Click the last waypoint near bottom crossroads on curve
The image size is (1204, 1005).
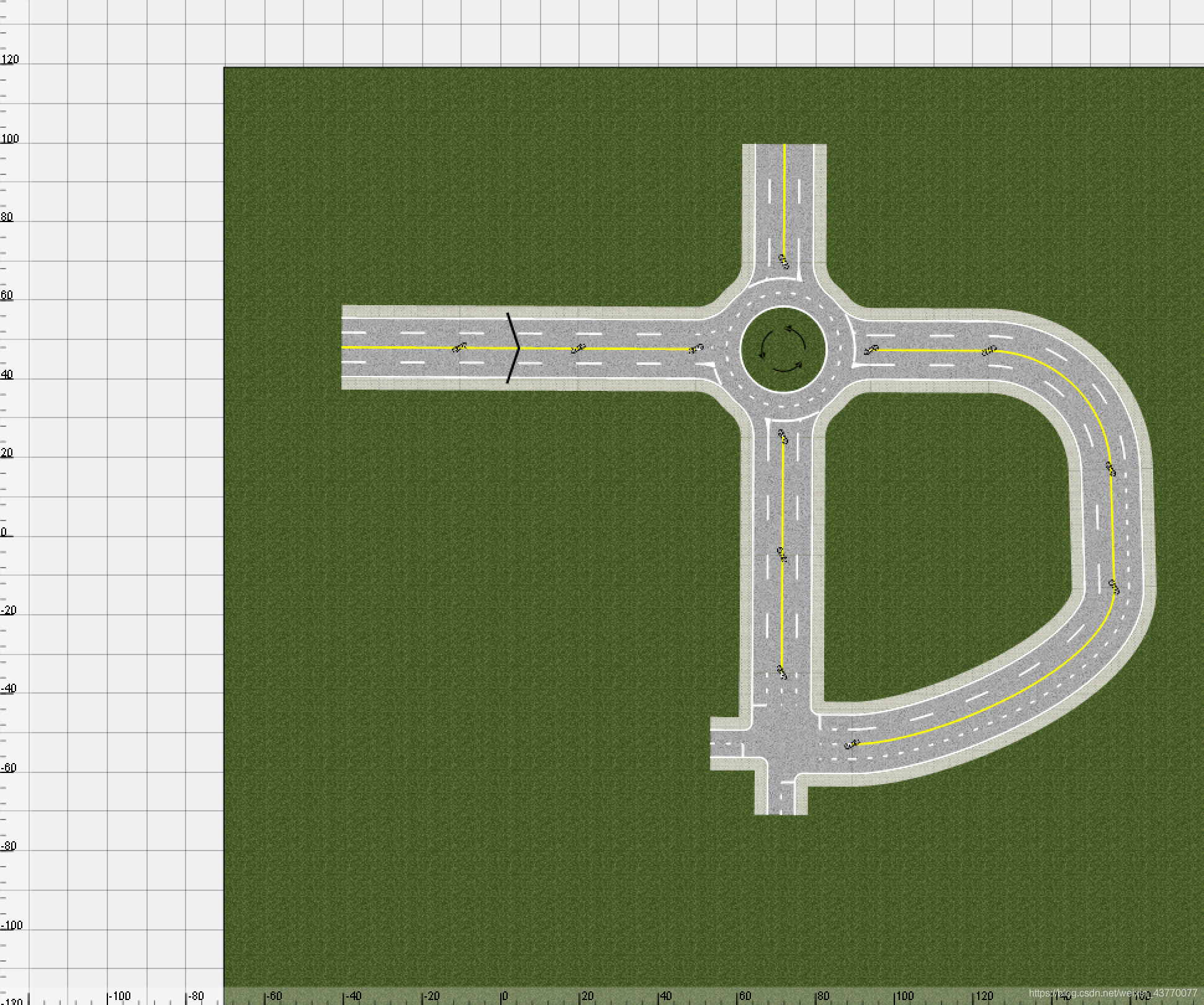click(852, 744)
